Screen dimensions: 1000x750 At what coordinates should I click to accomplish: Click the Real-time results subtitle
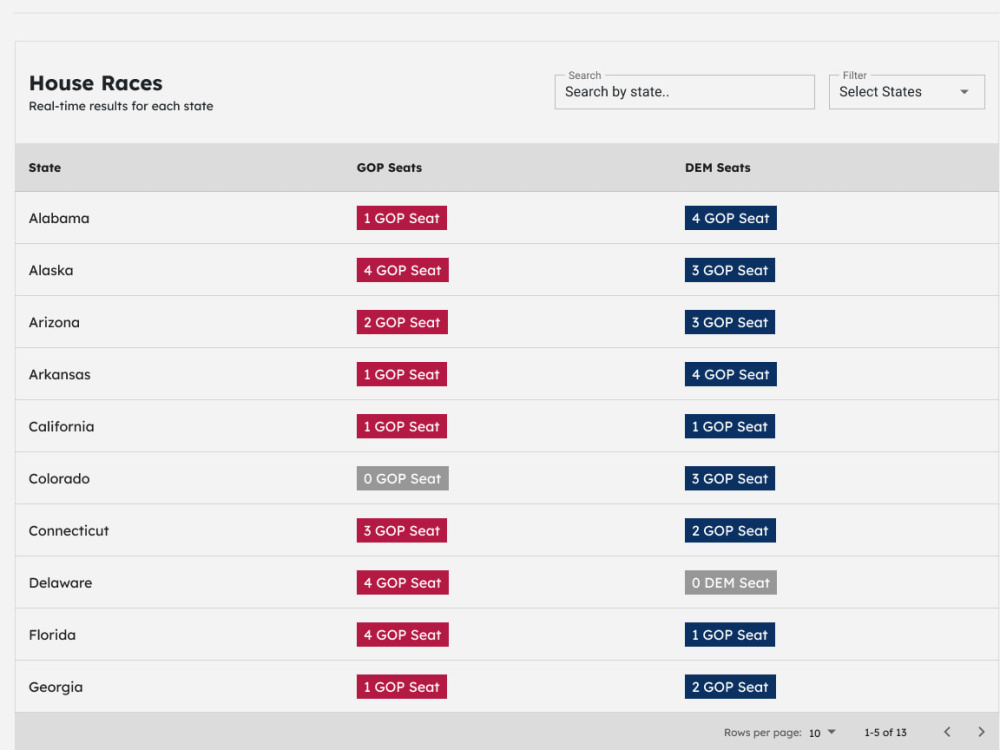[121, 107]
